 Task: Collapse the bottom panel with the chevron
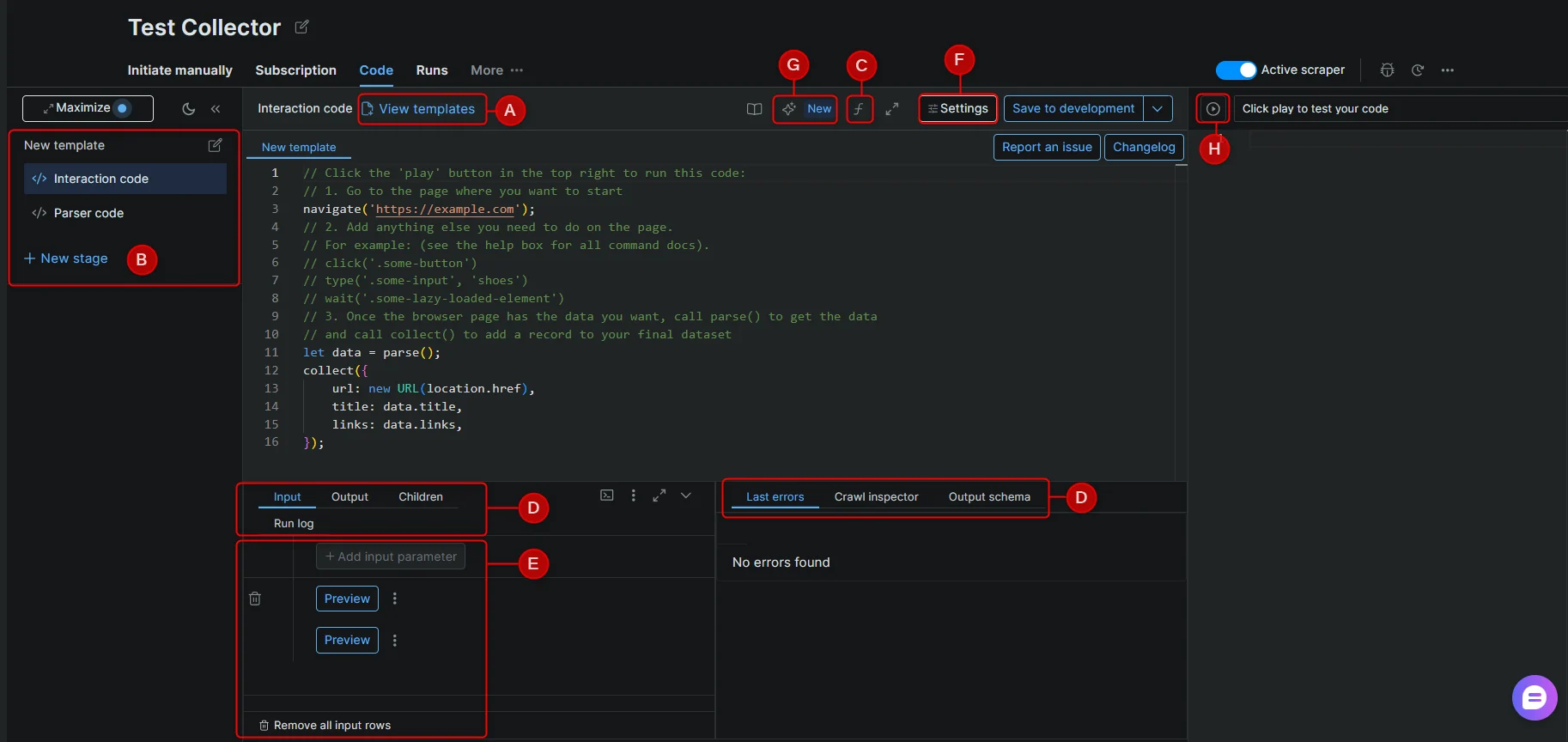pyautogui.click(x=686, y=496)
